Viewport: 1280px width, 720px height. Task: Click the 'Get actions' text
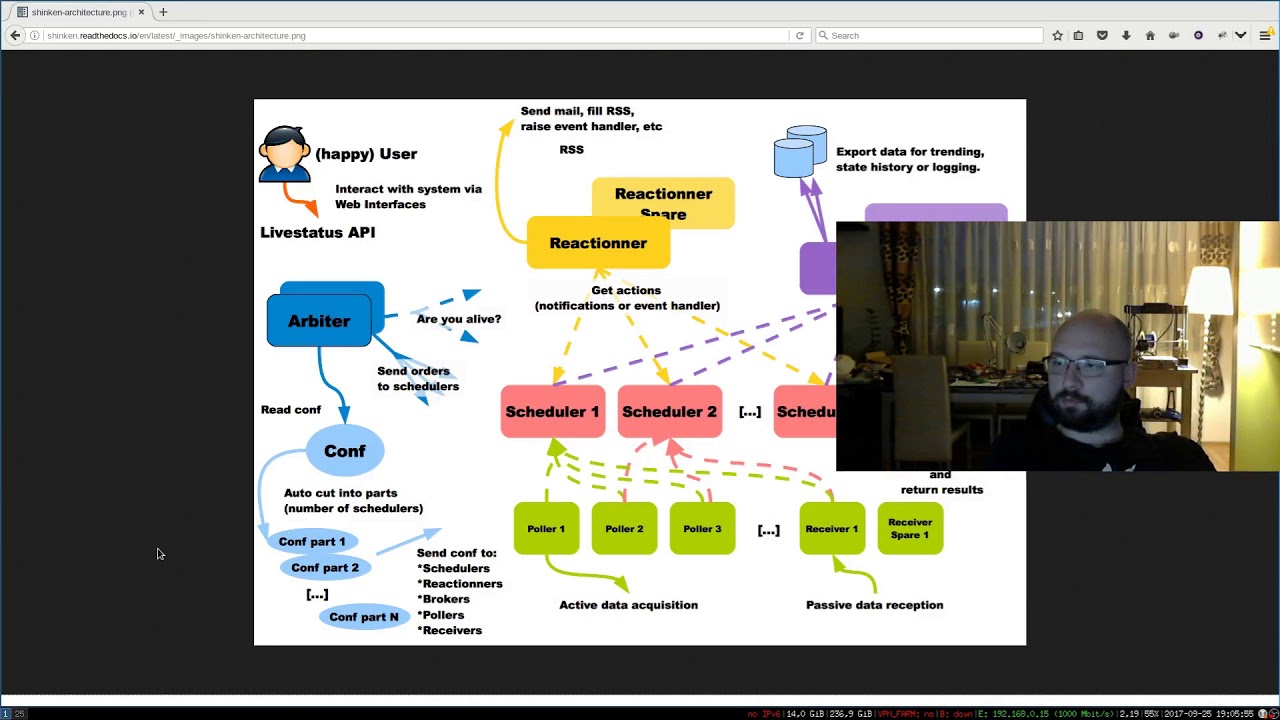[626, 290]
